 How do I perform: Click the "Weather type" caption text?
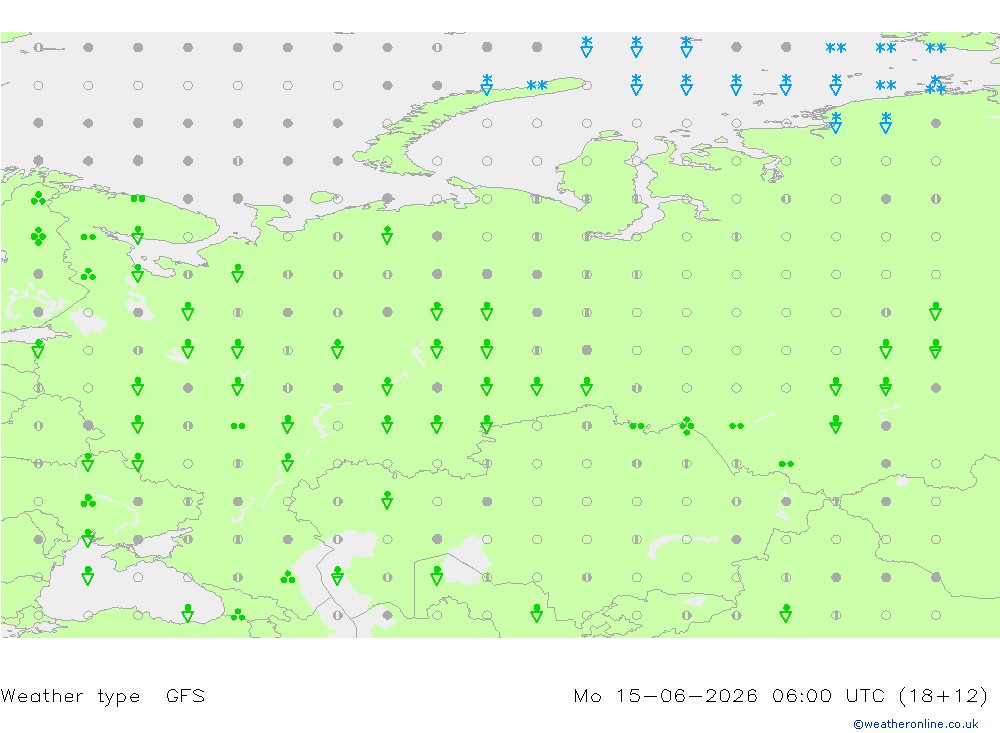pyautogui.click(x=70, y=696)
